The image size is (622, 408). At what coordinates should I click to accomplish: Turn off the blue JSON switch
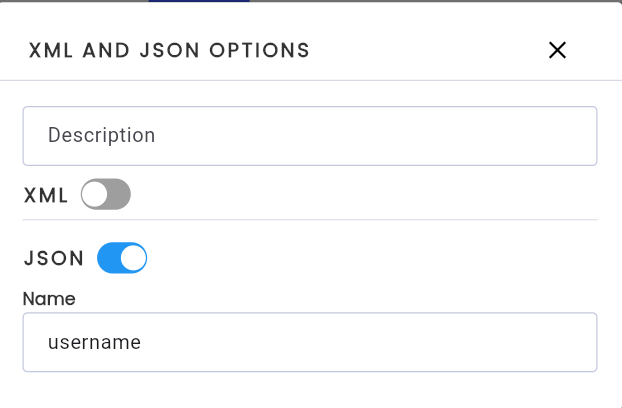(122, 258)
